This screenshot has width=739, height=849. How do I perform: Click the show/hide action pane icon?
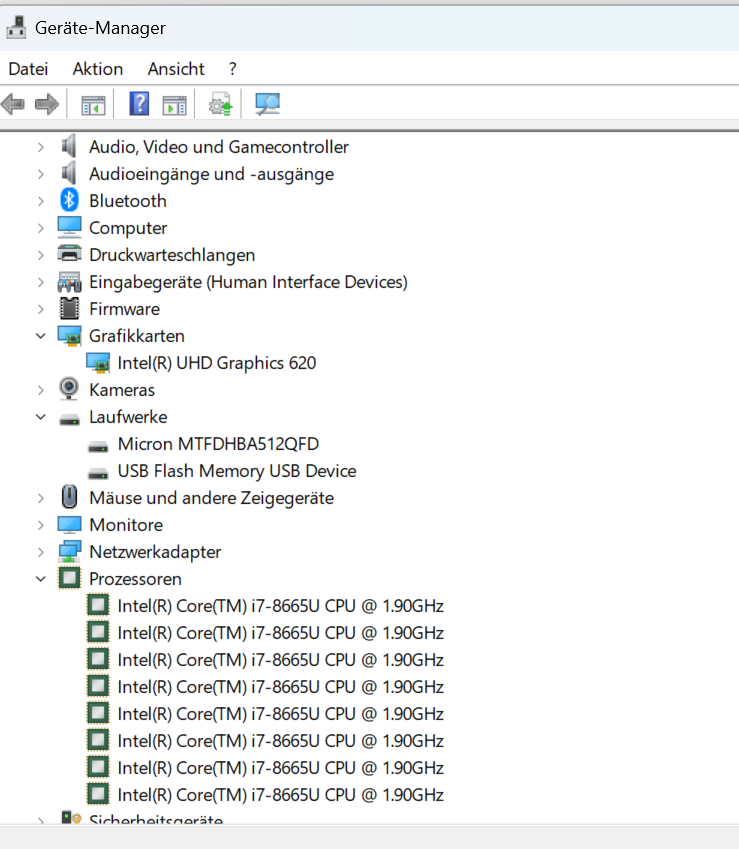click(174, 105)
